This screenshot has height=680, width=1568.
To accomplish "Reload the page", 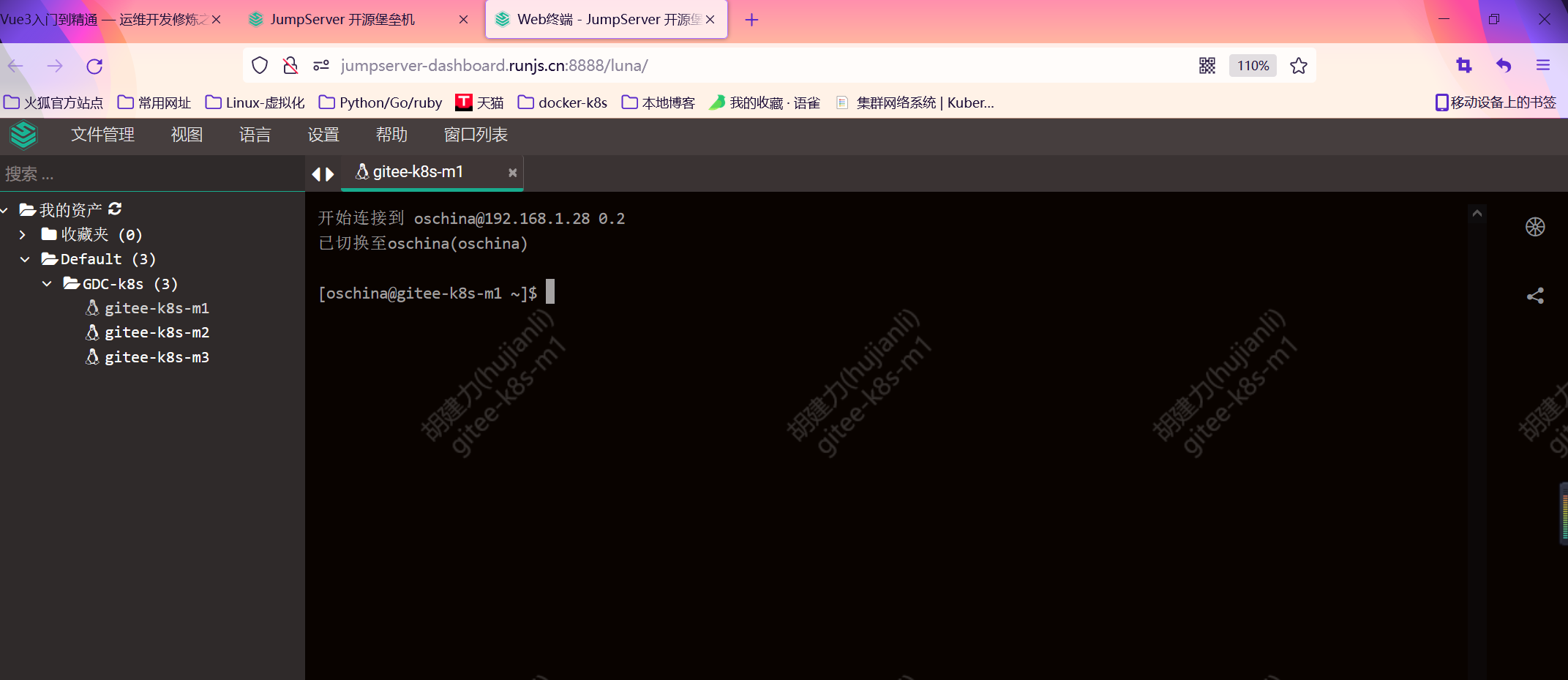I will click(94, 66).
